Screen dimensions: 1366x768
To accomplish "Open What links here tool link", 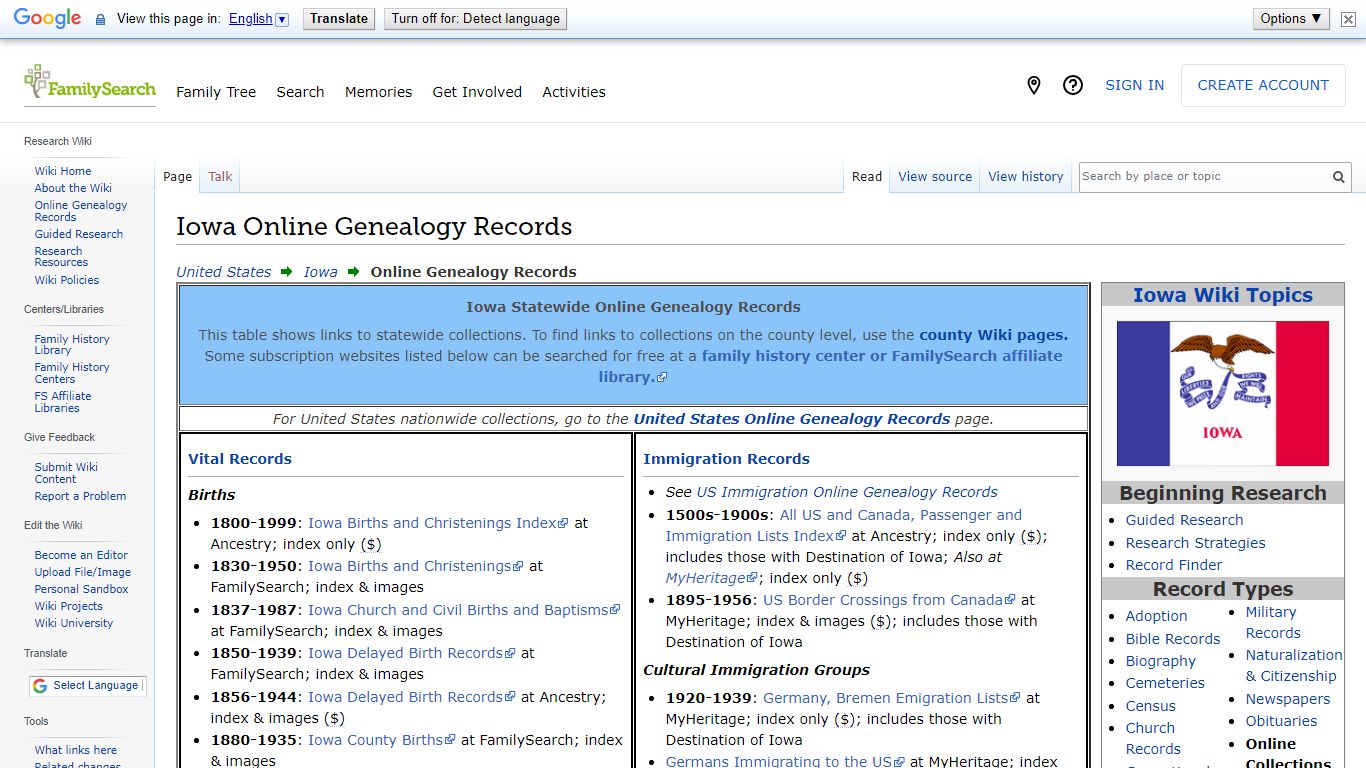I will tap(76, 750).
